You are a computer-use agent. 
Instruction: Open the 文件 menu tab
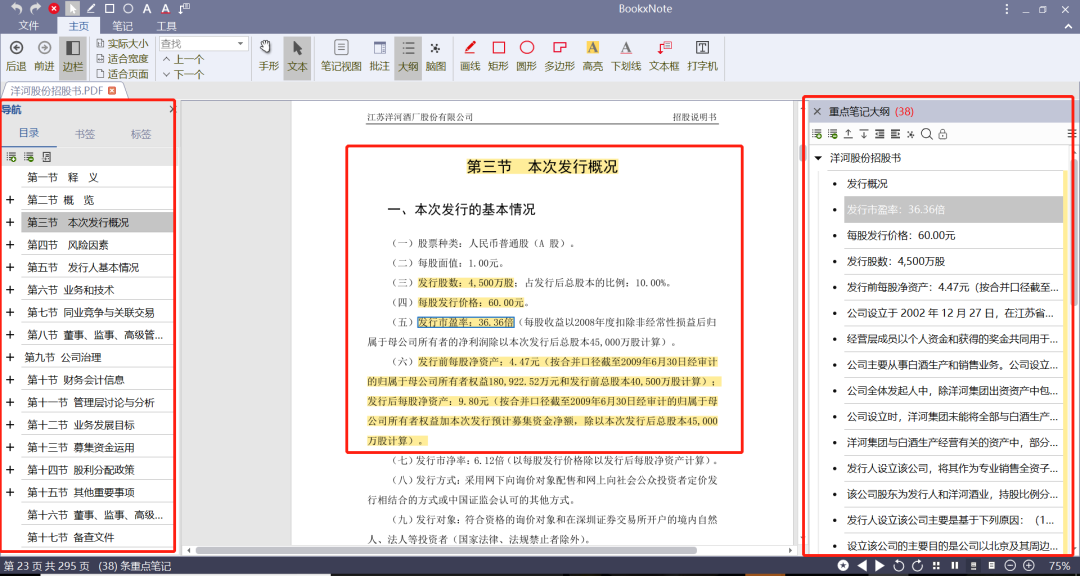coord(29,25)
